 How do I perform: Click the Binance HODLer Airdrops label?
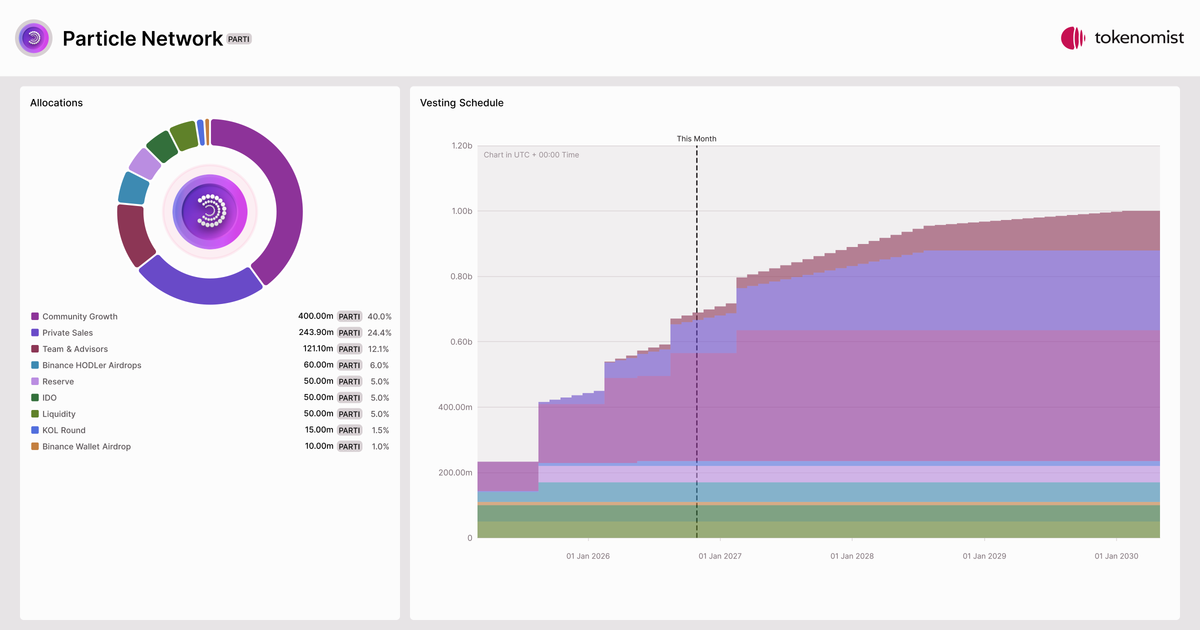coord(92,365)
